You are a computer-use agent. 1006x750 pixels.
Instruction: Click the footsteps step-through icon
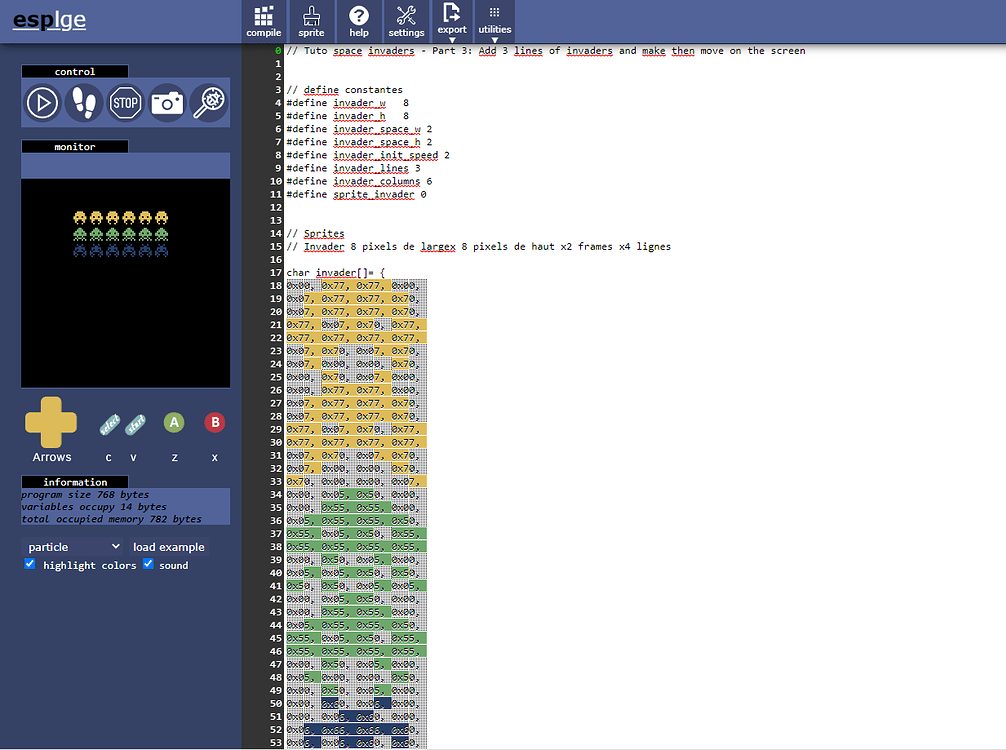(x=84, y=102)
